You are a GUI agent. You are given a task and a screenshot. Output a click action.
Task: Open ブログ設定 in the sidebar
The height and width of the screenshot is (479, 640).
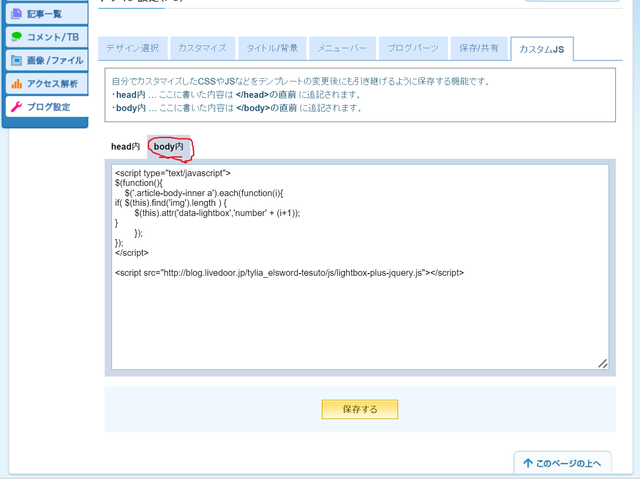pyautogui.click(x=47, y=107)
